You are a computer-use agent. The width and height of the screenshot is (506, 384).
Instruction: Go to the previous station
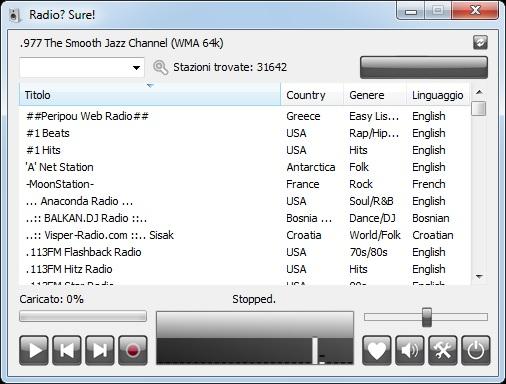tap(67, 350)
